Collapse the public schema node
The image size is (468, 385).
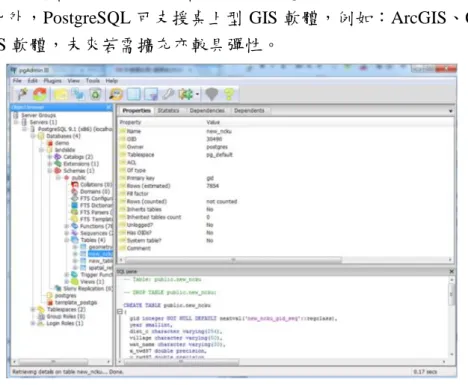[58, 178]
